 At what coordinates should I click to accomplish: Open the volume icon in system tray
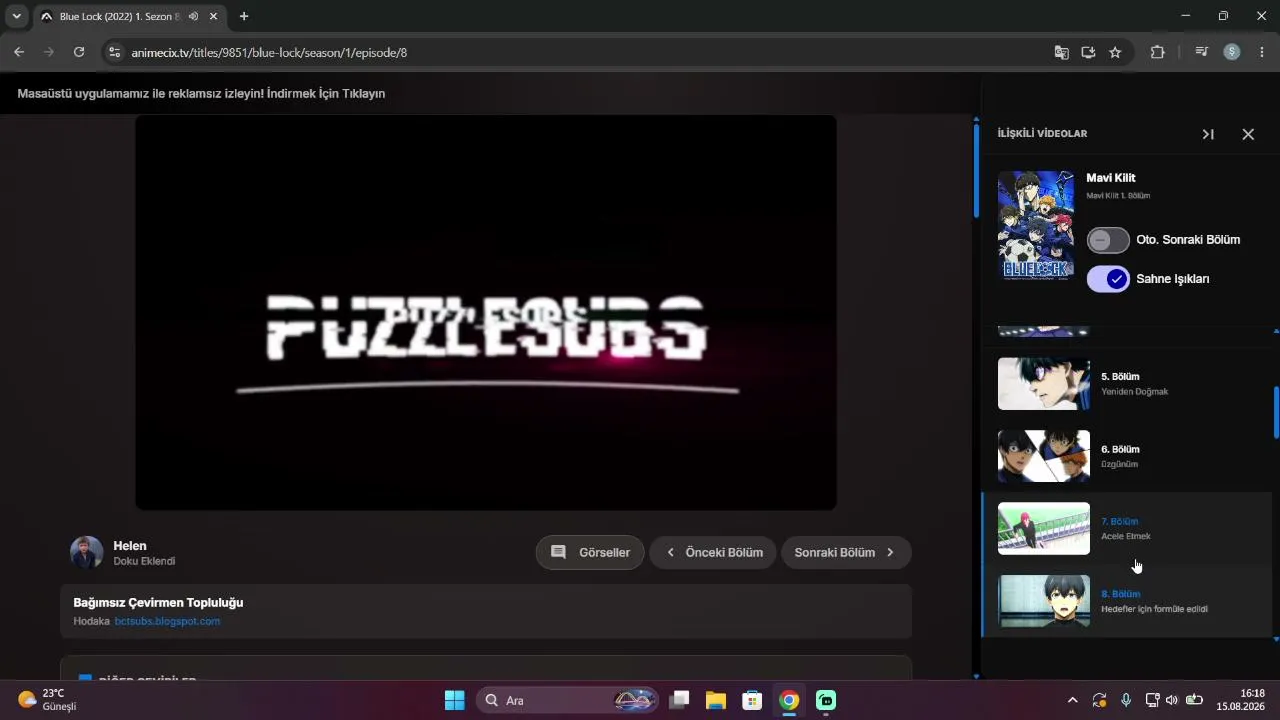(x=1172, y=700)
